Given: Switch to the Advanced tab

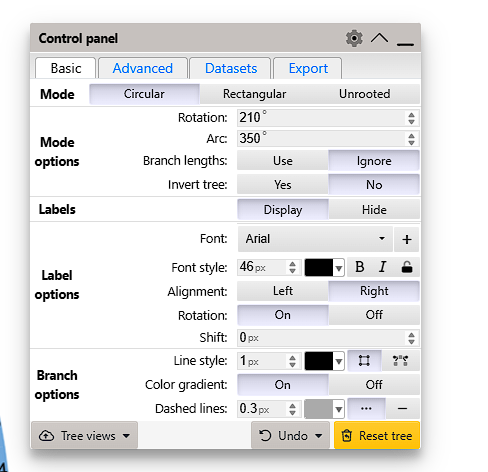Looking at the screenshot, I should point(143,68).
